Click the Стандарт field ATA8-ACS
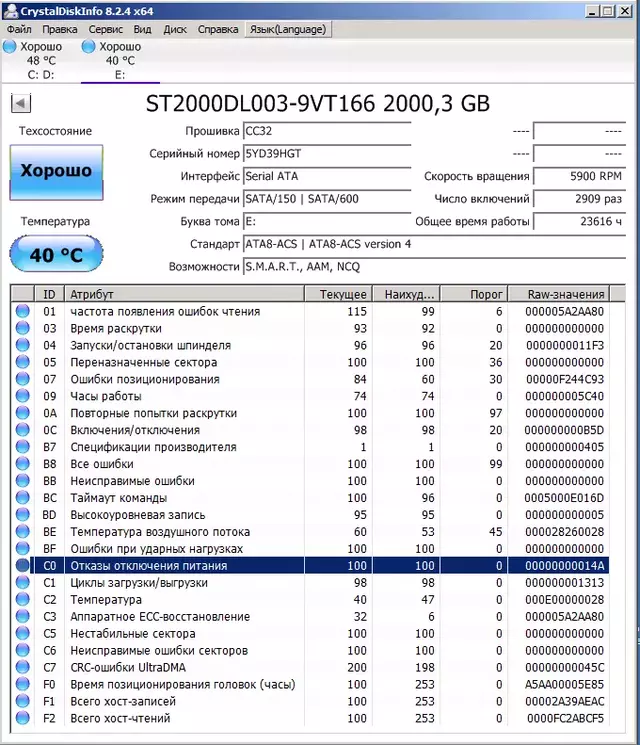This screenshot has height=745, width=640. pyautogui.click(x=434, y=244)
